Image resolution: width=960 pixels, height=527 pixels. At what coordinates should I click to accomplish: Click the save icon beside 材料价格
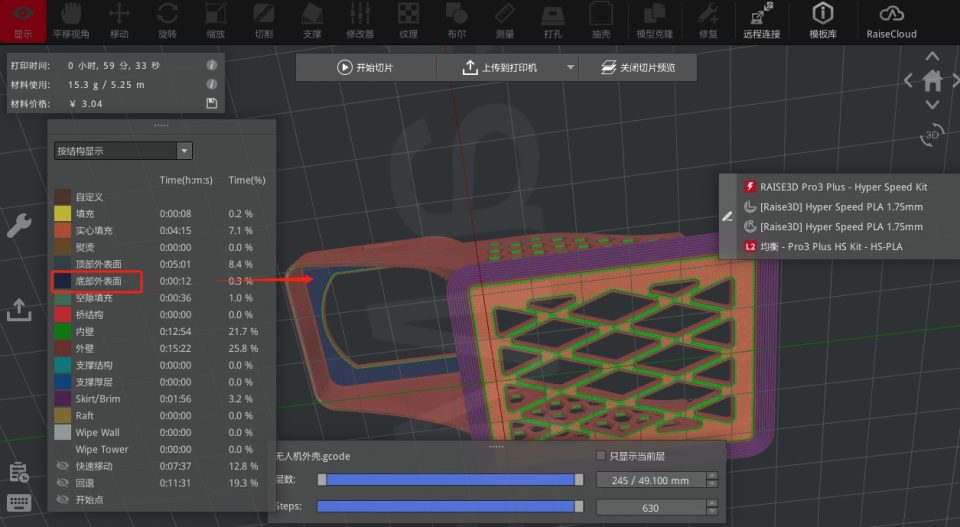click(212, 103)
